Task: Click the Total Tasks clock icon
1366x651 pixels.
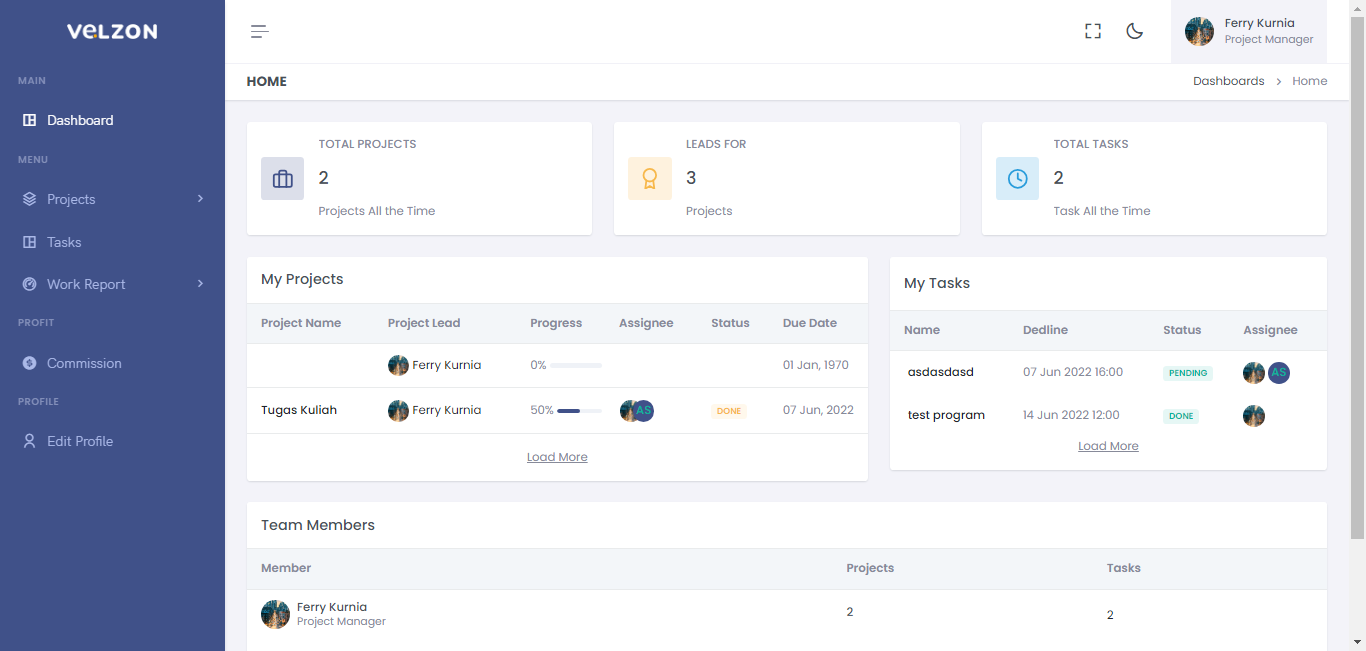Action: tap(1017, 179)
